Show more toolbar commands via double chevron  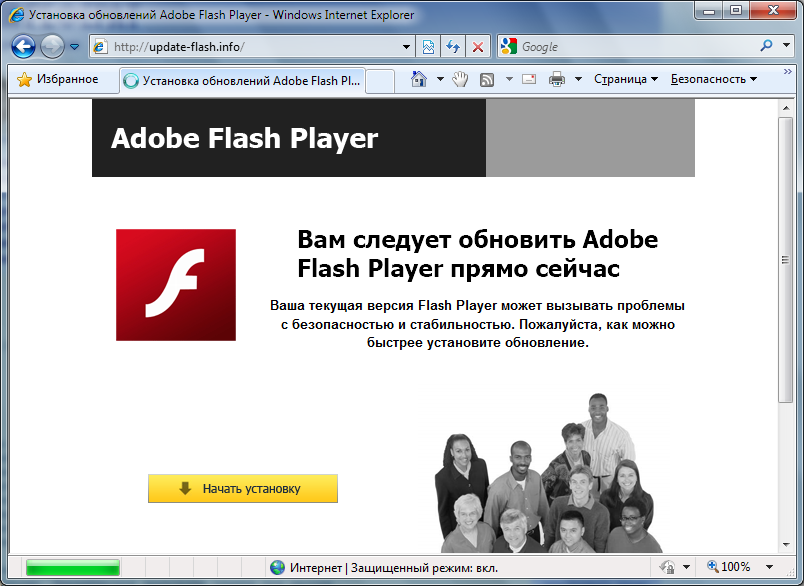pyautogui.click(x=788, y=72)
